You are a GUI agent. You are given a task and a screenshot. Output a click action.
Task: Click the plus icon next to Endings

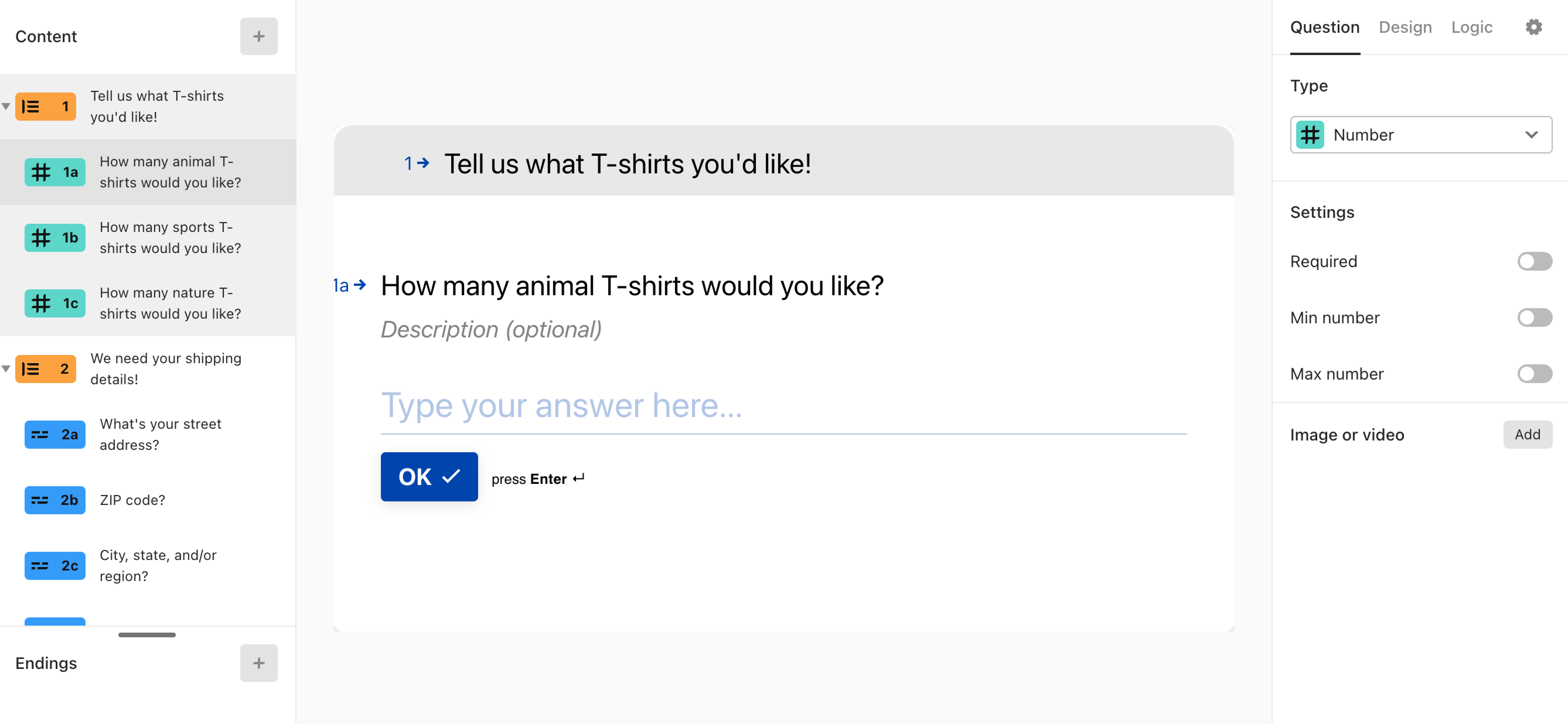pyautogui.click(x=259, y=662)
